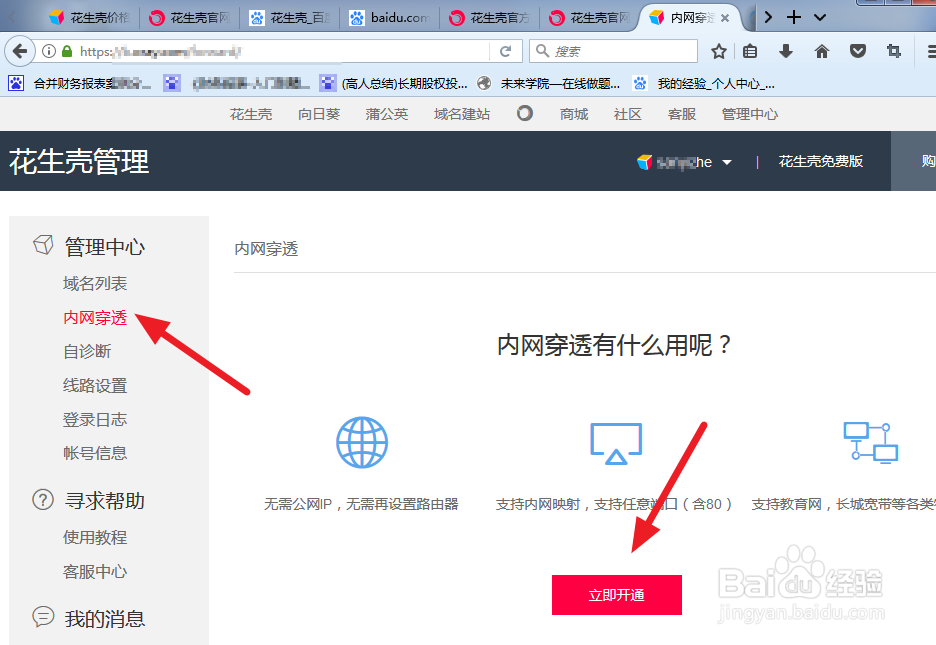Select 线路设置 in the sidebar

click(x=95, y=385)
